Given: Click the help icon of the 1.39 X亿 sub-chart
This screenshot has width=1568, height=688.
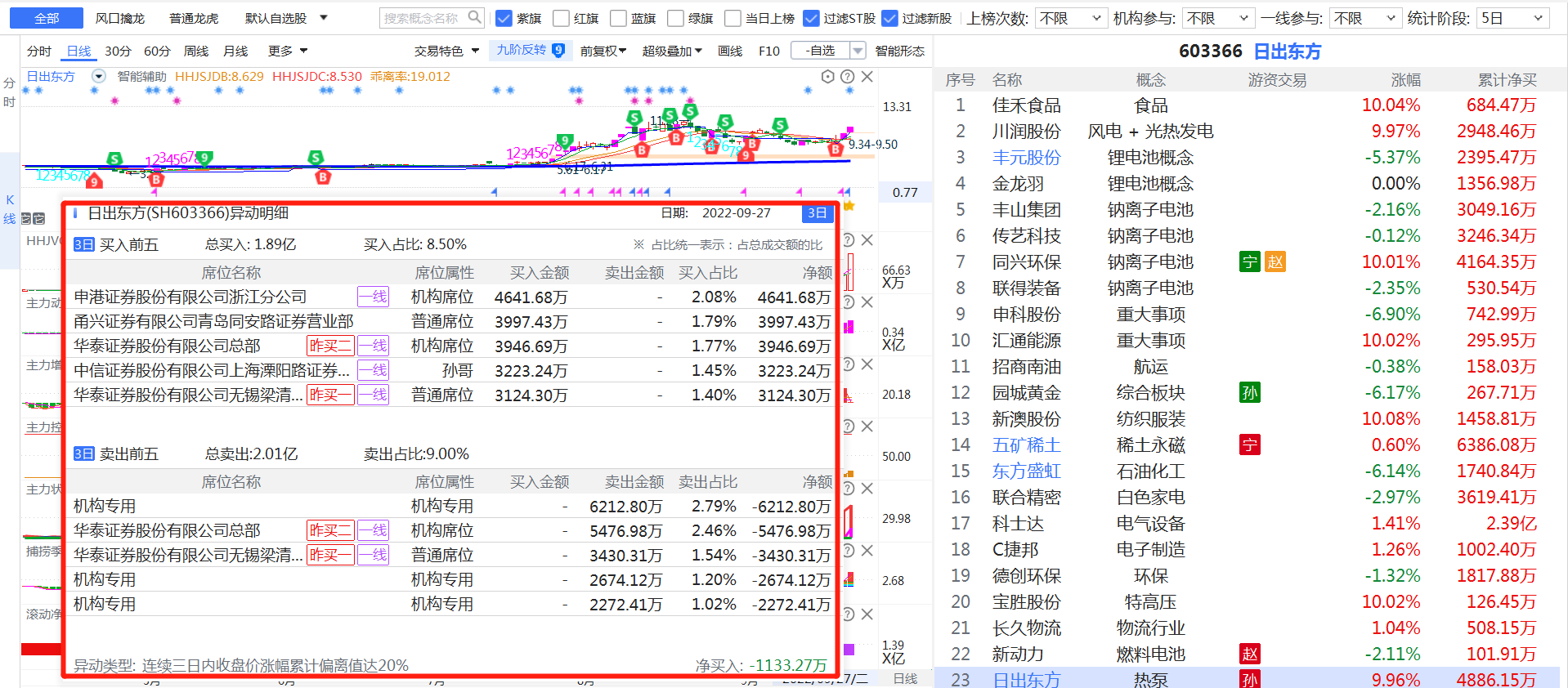Looking at the screenshot, I should pyautogui.click(x=849, y=614).
